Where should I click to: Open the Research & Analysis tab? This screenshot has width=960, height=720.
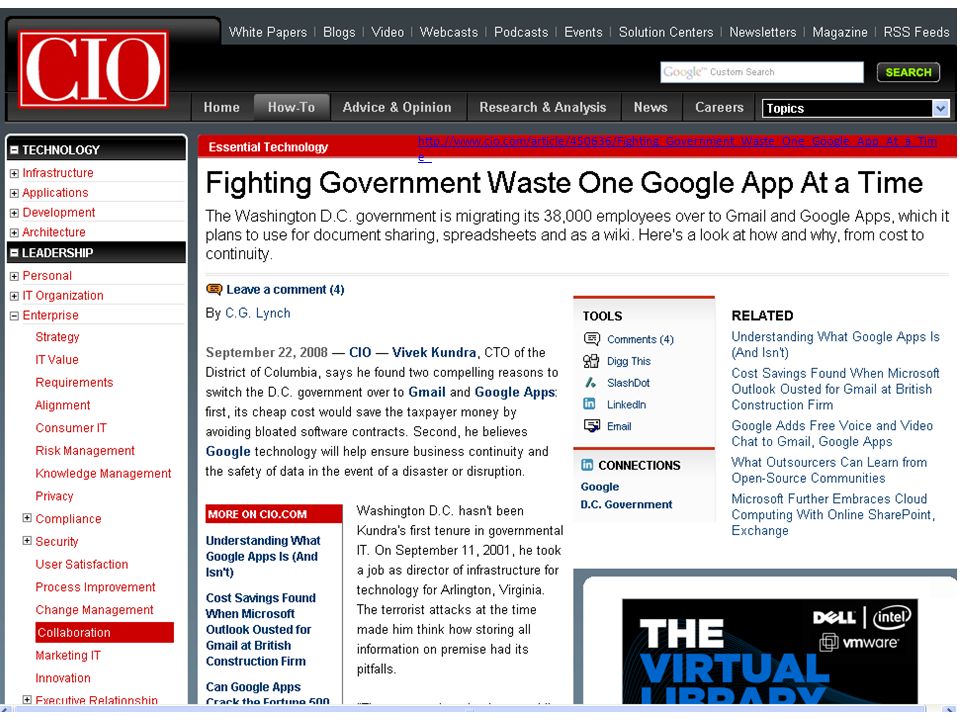pos(542,107)
